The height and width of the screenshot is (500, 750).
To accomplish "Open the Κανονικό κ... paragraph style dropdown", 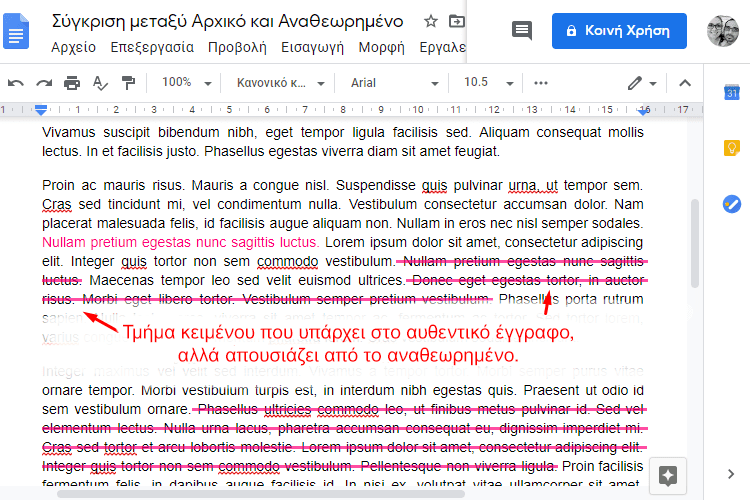I will click(281, 83).
